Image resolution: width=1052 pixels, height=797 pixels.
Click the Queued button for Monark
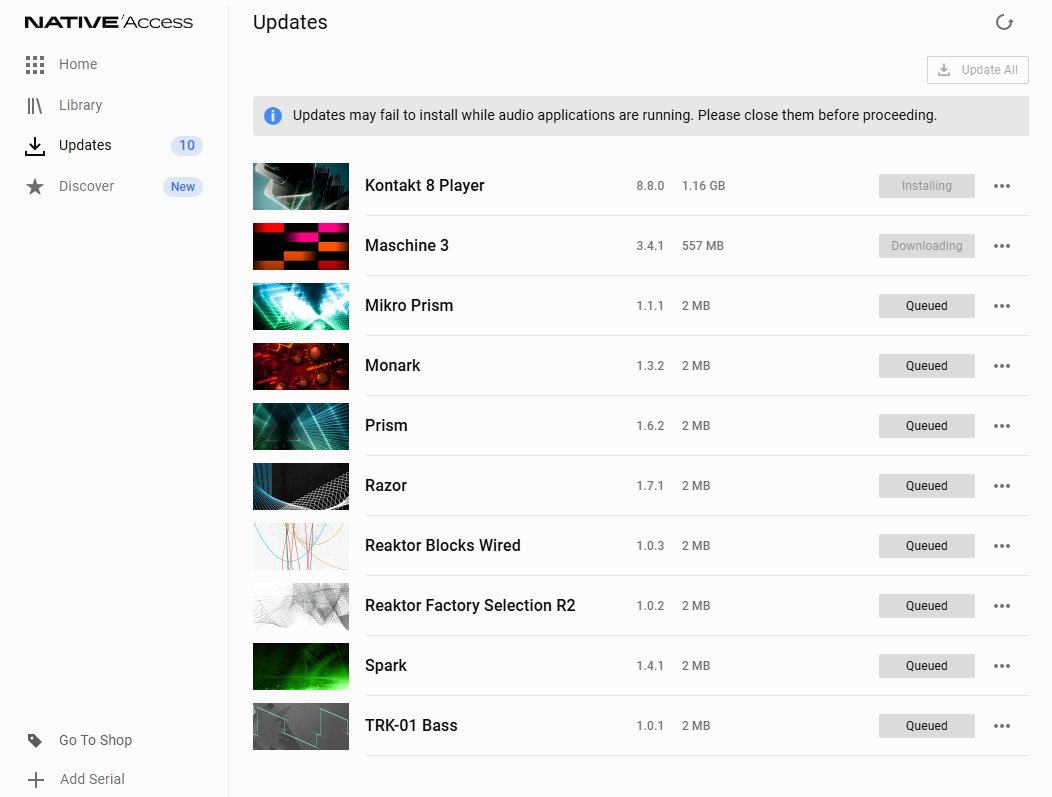pyautogui.click(x=927, y=366)
